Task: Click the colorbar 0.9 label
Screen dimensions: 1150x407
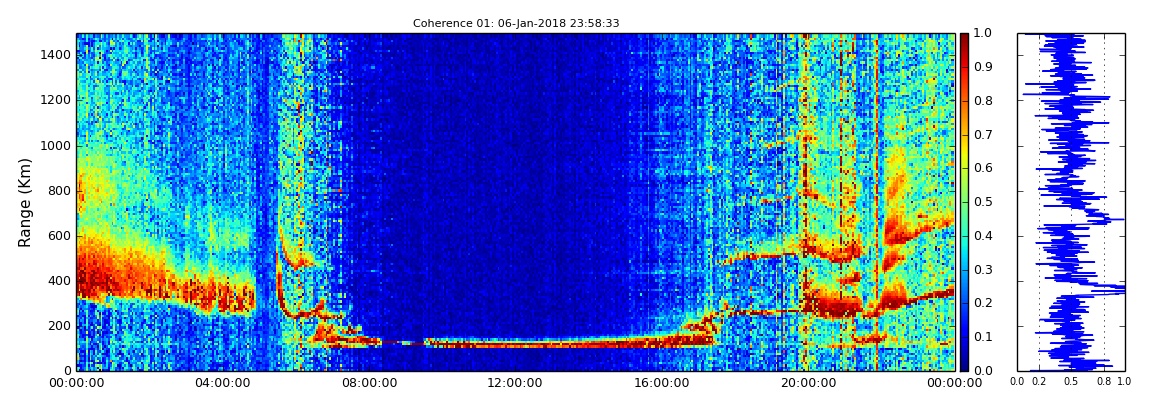Action: pyautogui.click(x=981, y=67)
